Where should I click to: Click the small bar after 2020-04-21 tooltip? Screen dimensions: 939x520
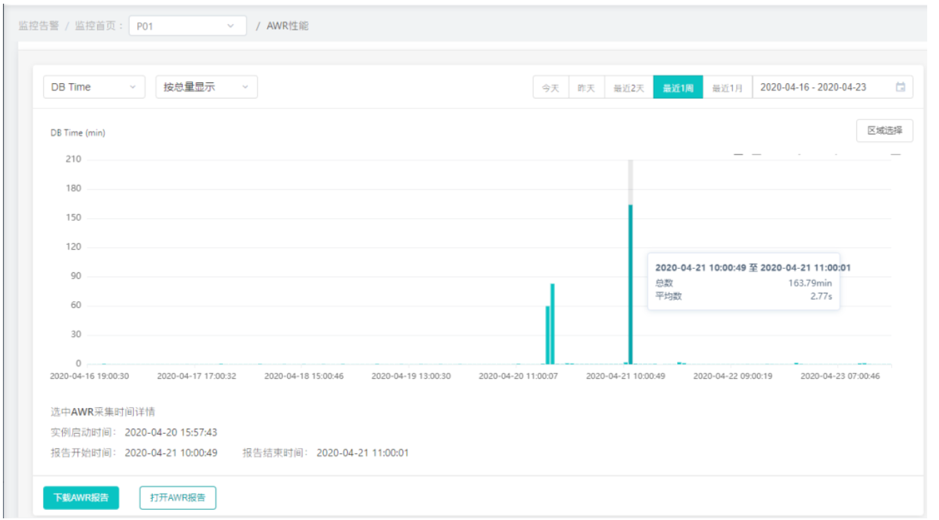tap(680, 363)
